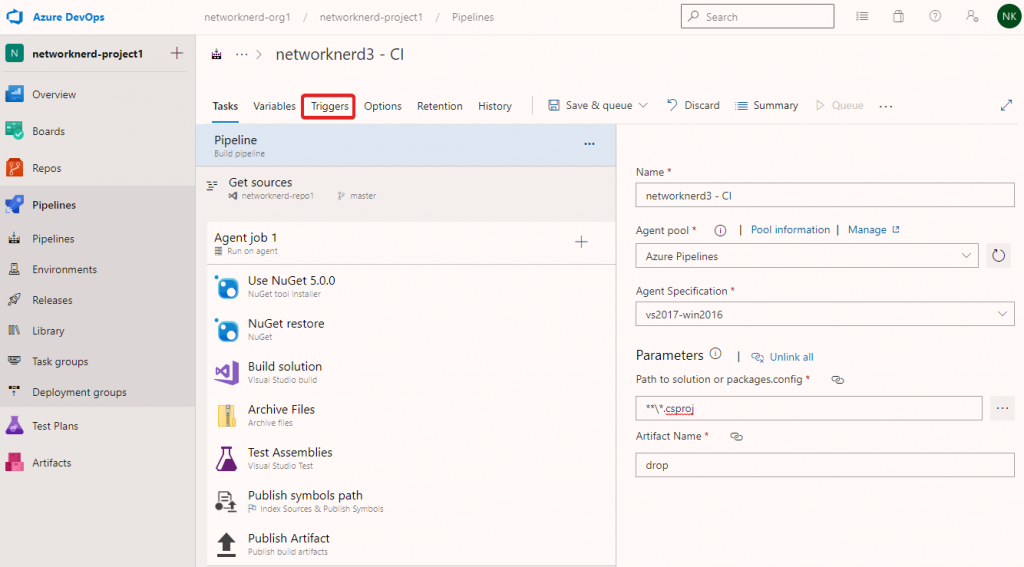Open the toolbar more actions ellipsis
Viewport: 1024px width, 567px height.
point(886,106)
